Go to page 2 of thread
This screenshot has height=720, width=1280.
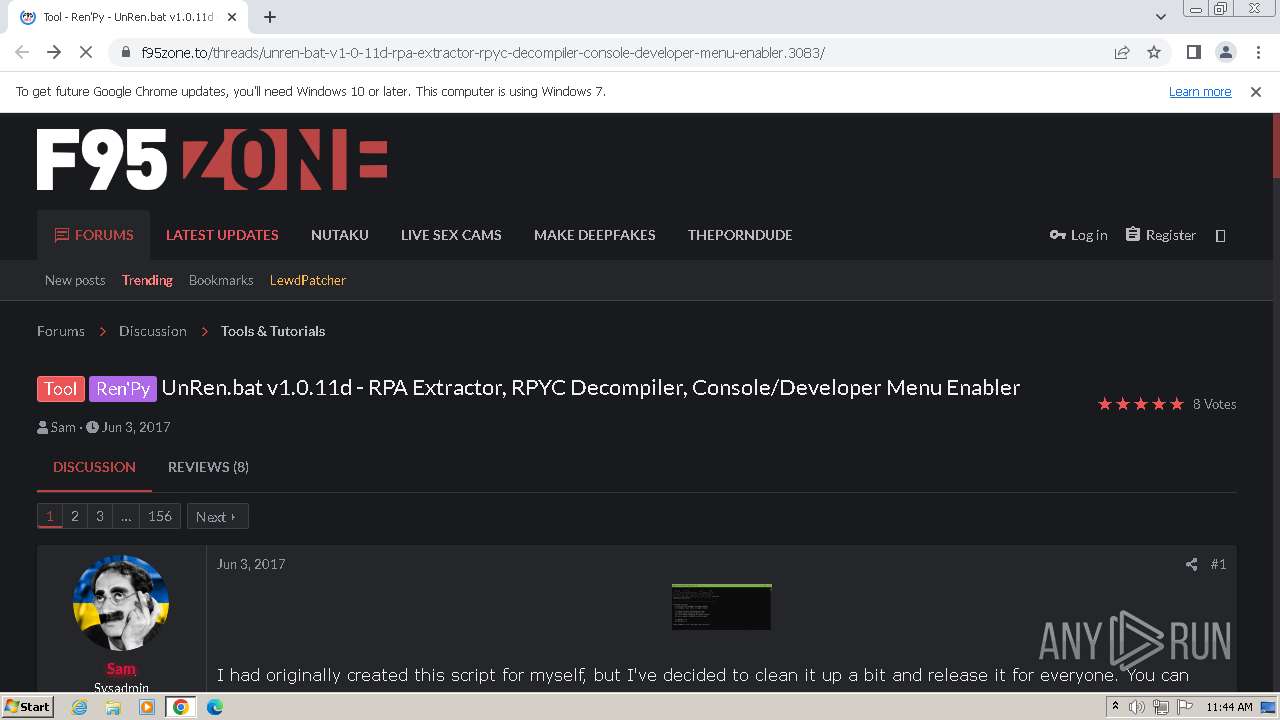click(x=74, y=516)
